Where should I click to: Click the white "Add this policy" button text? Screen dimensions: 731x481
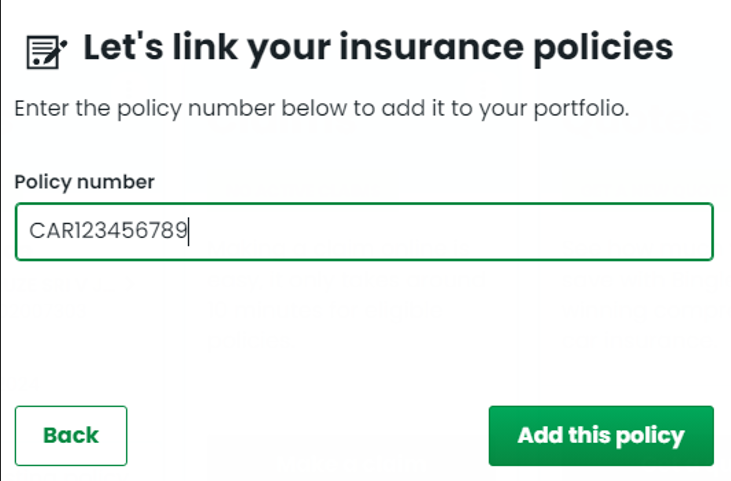tap(601, 436)
